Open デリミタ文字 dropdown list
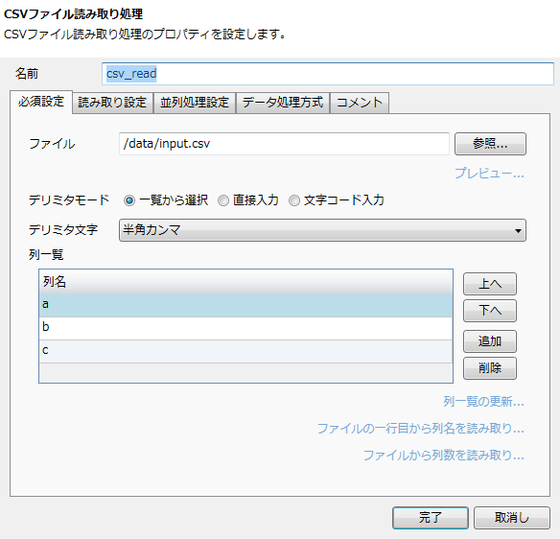The width and height of the screenshot is (560, 539). (322, 230)
